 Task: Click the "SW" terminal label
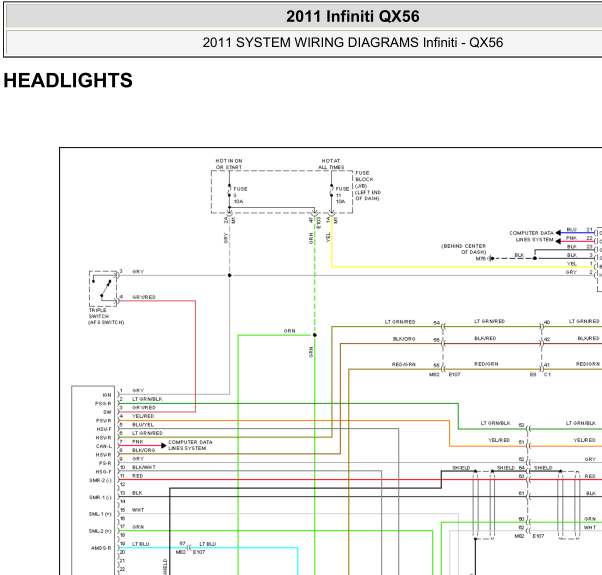107,412
